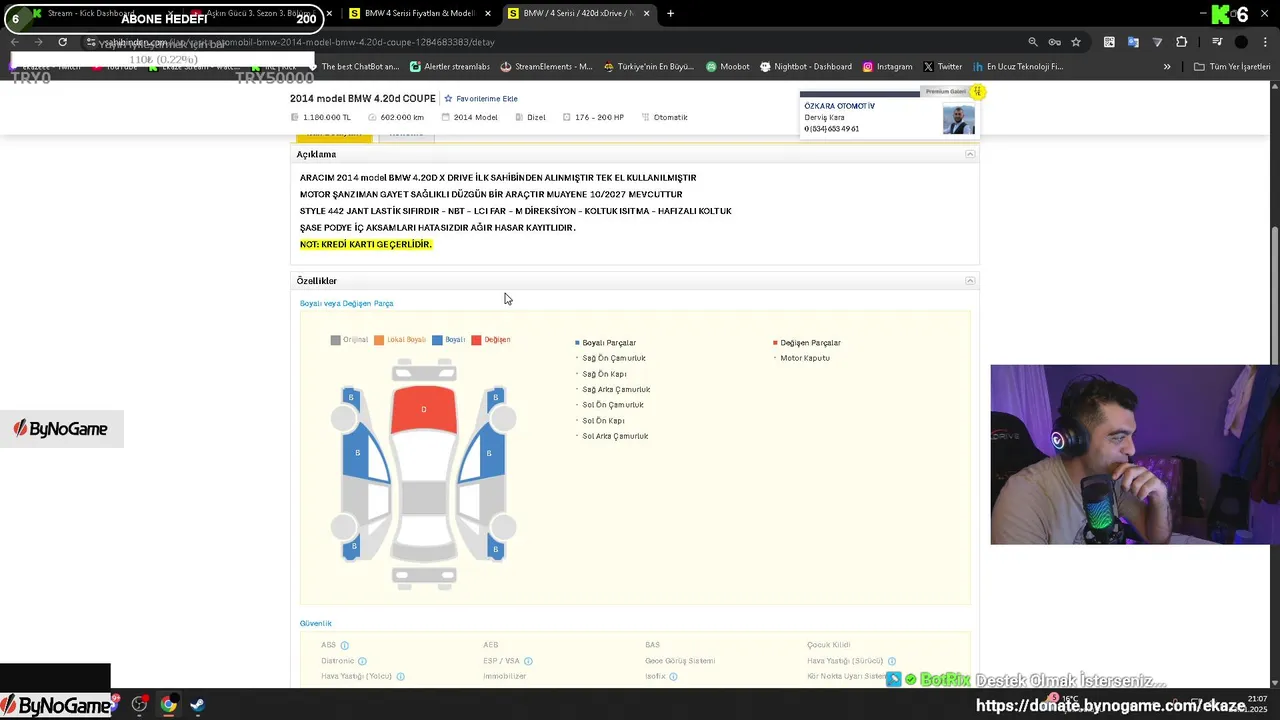This screenshot has width=1280, height=720.
Task: Switch to BMW 4 Serisi Fiyatları tab
Action: click(418, 13)
